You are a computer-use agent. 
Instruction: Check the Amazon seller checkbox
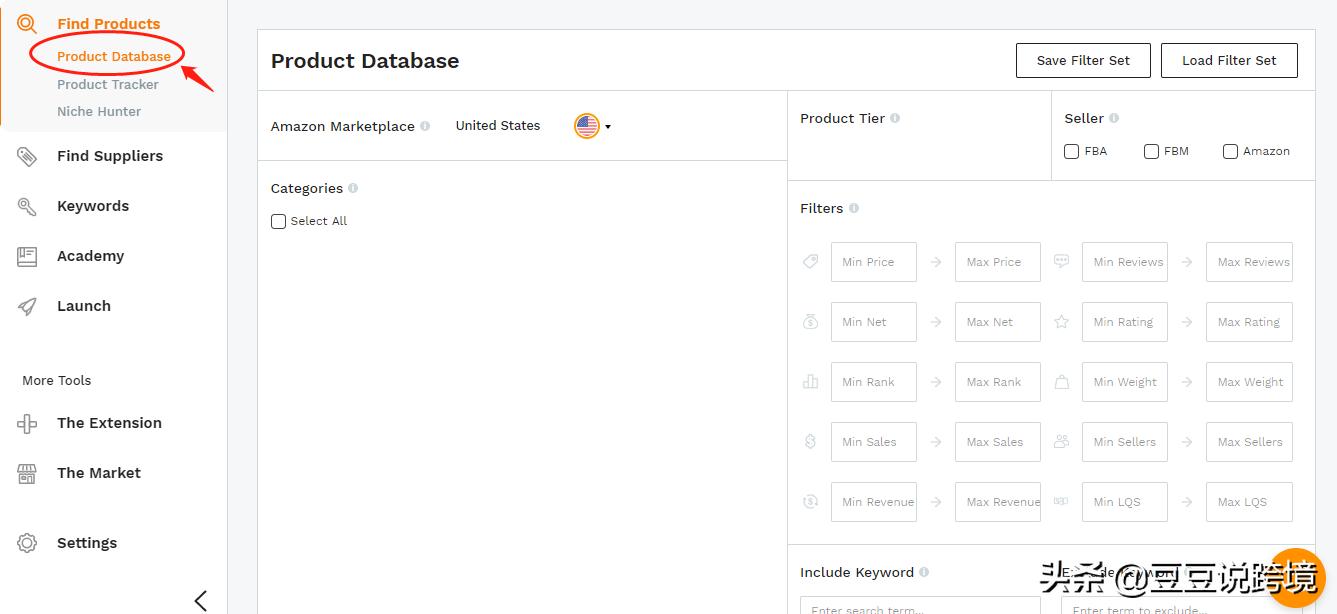(1230, 152)
